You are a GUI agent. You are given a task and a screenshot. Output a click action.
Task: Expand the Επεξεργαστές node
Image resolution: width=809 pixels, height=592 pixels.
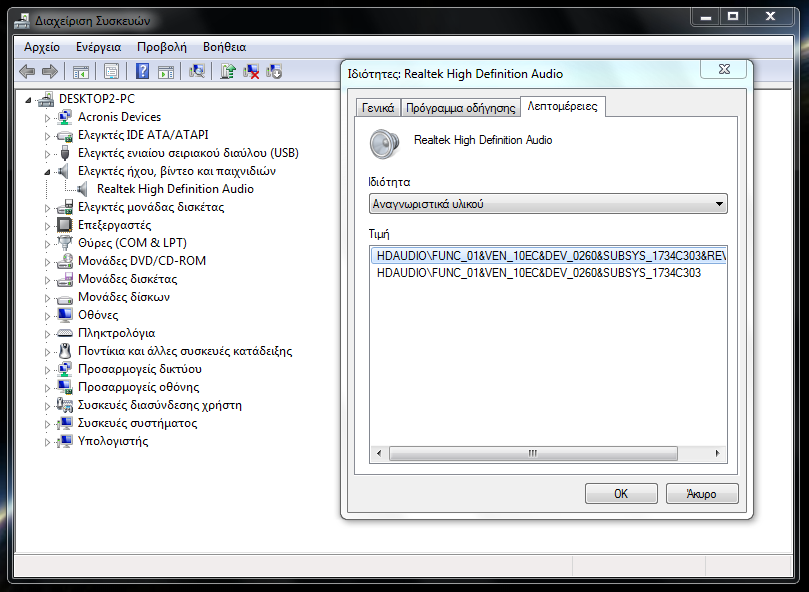click(x=47, y=226)
